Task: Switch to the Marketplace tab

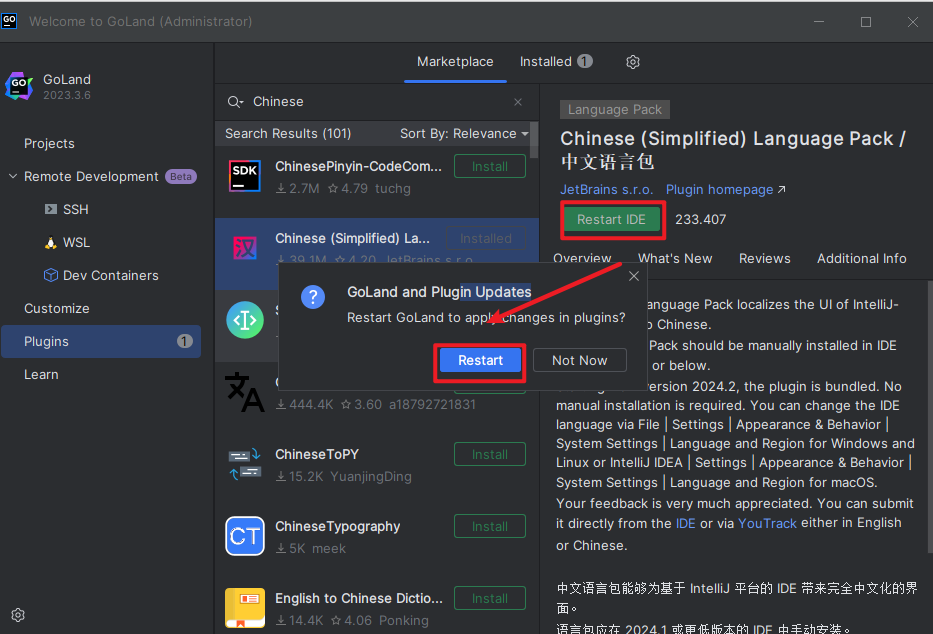Action: click(x=455, y=61)
